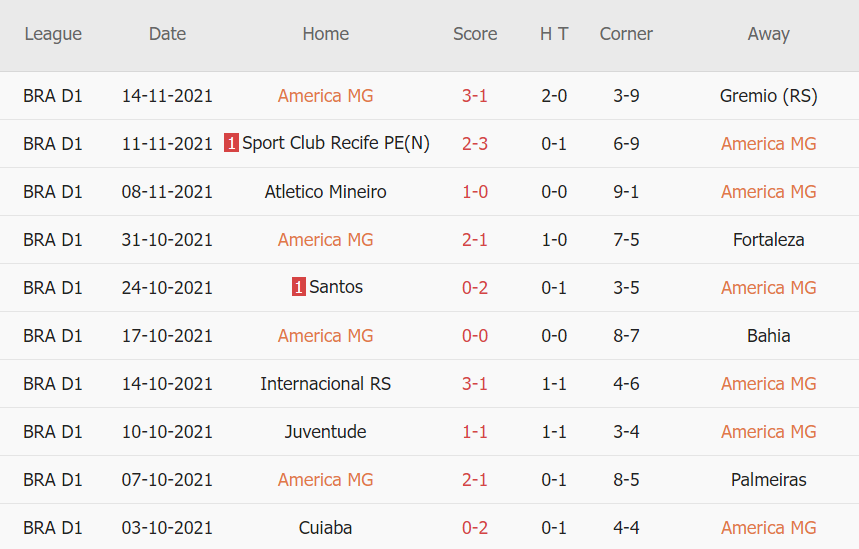Click the Corner column header

pyautogui.click(x=626, y=34)
